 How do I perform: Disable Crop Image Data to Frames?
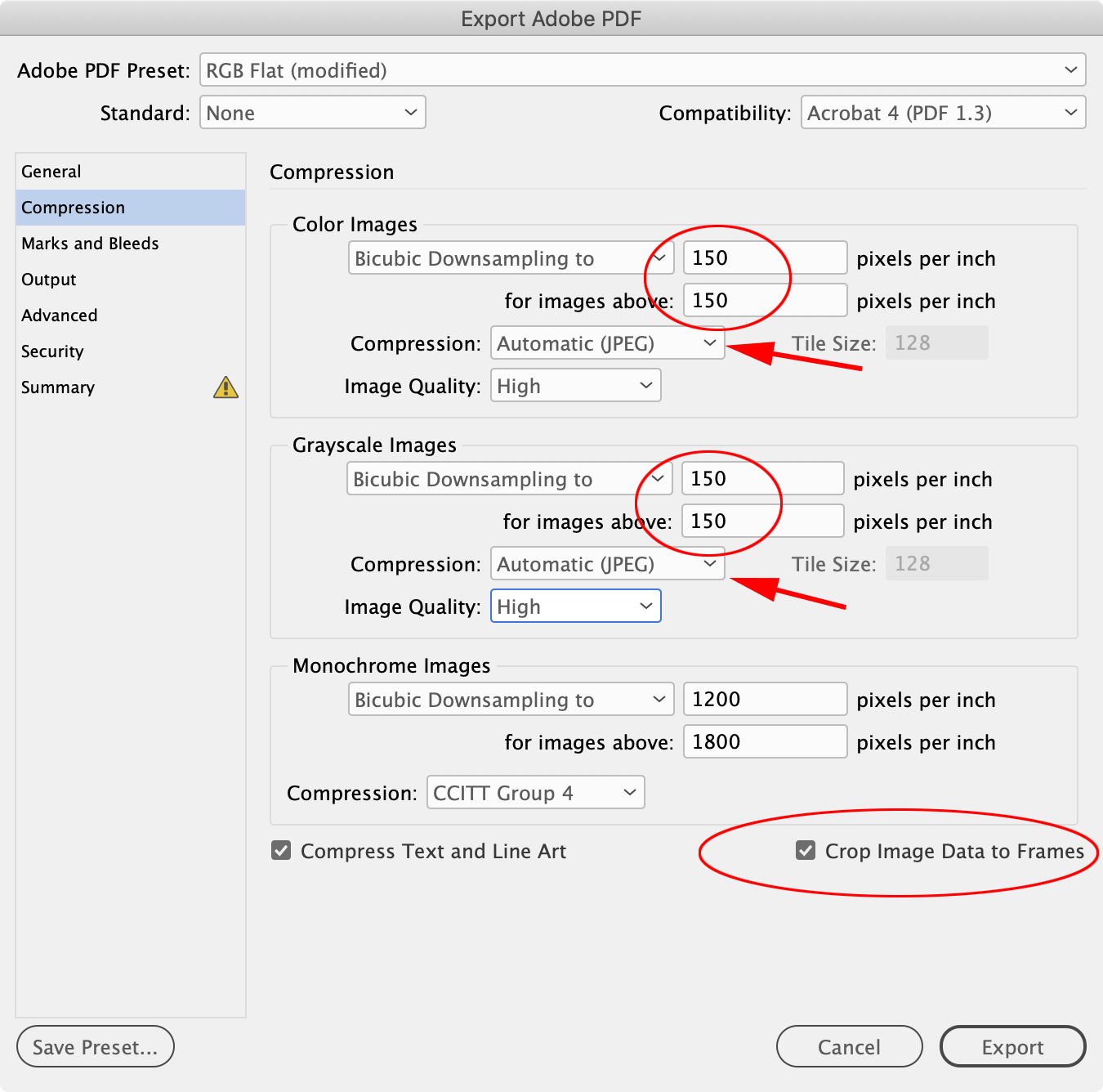coord(806,850)
